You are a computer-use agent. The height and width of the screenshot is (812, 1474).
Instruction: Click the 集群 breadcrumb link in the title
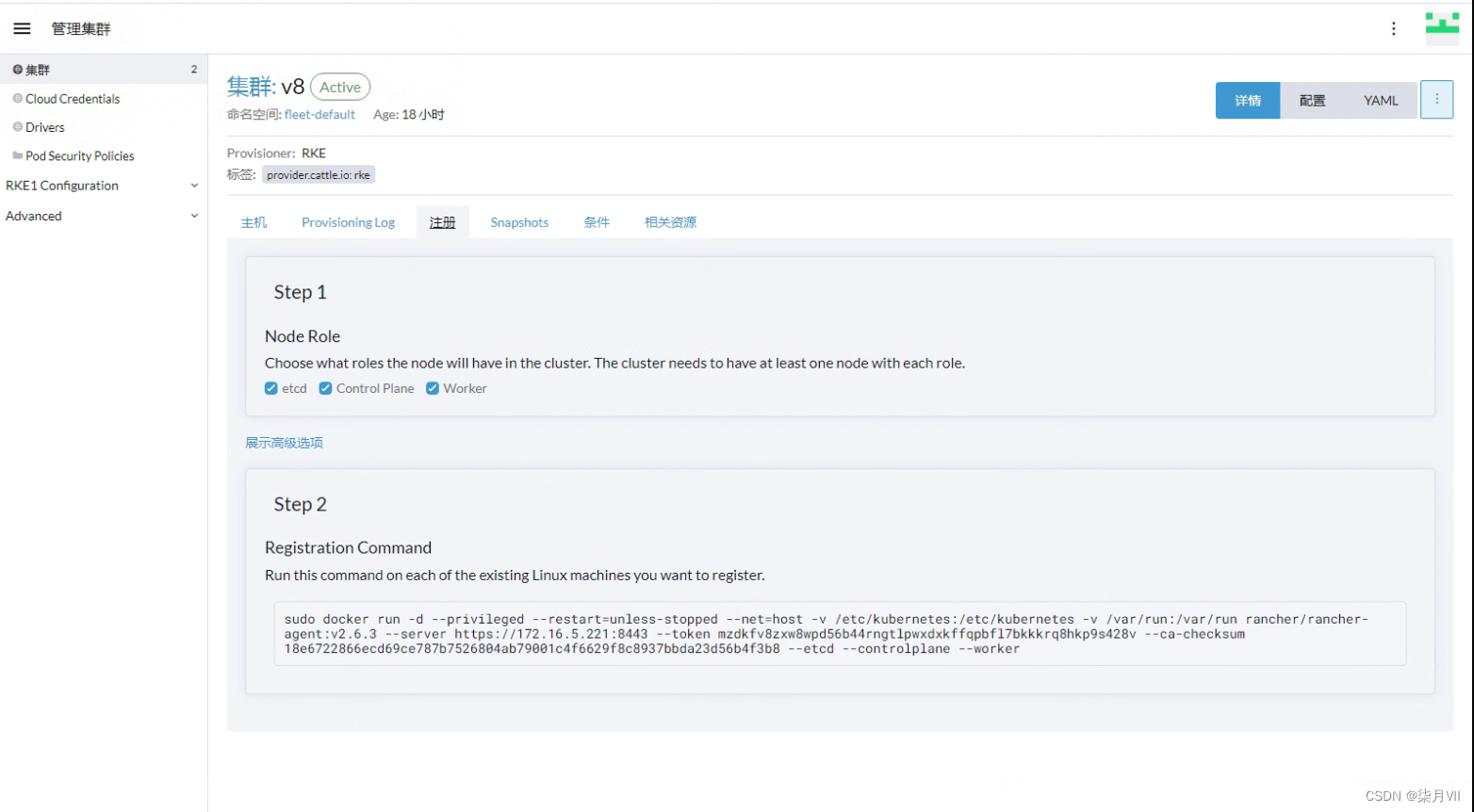tap(250, 87)
